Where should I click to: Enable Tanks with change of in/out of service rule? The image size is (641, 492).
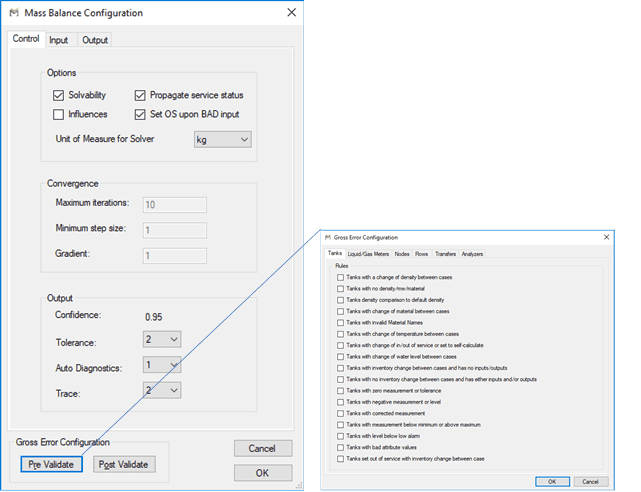(340, 346)
